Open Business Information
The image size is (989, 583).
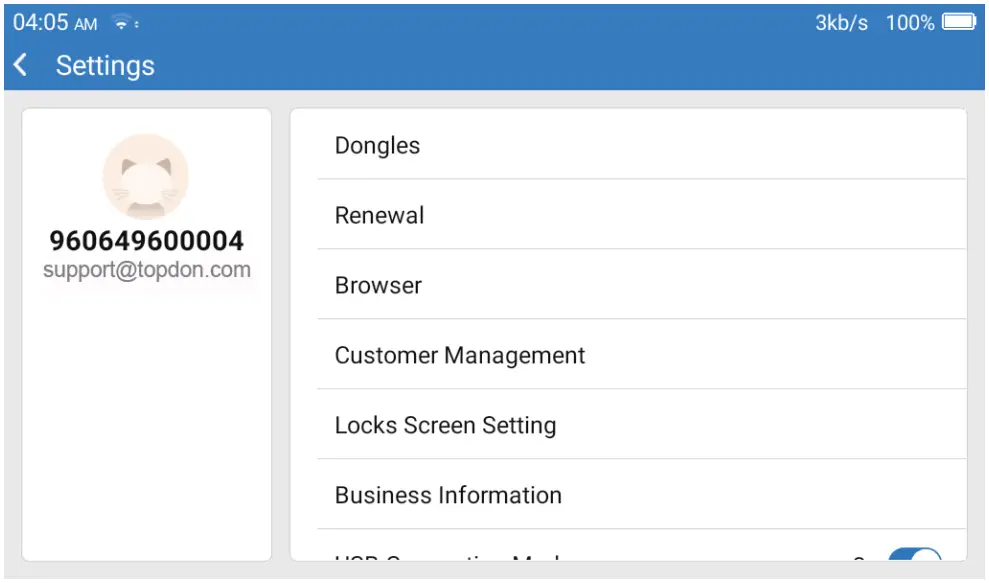(448, 496)
